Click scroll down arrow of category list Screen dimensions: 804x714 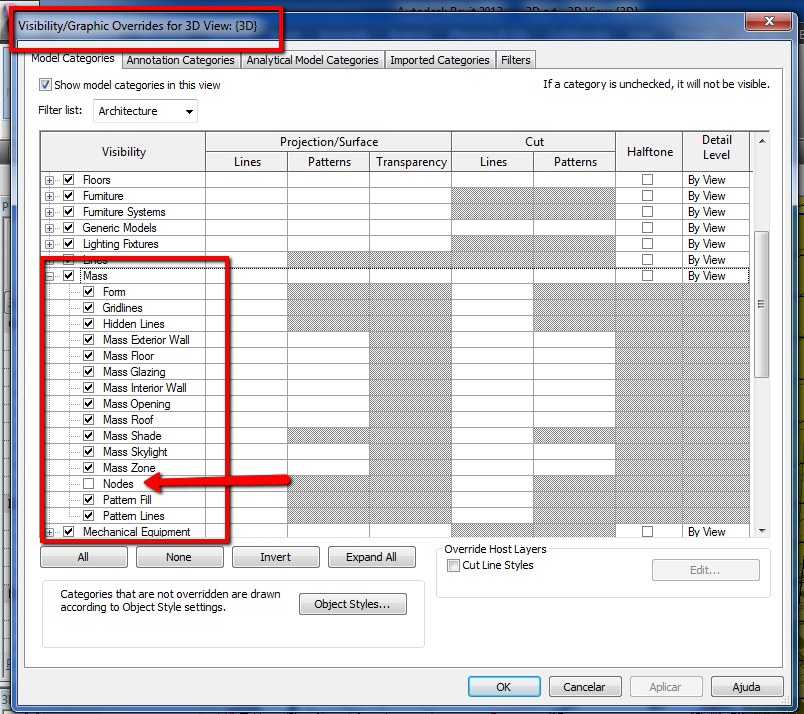pos(762,531)
